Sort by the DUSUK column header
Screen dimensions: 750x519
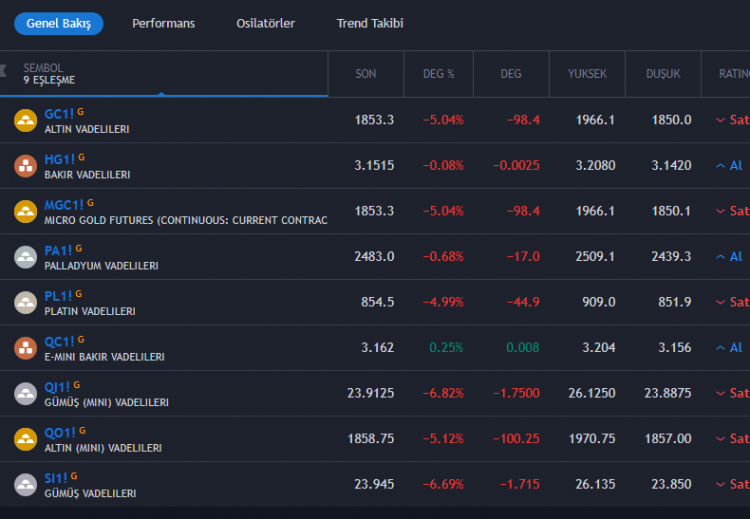click(x=663, y=74)
